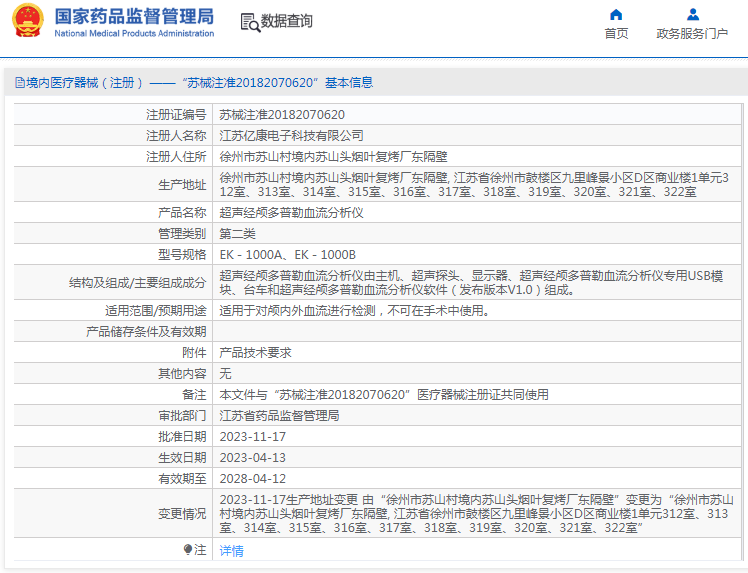Screen dimensions: 748x573
Task: Select effective date 2023-04-13
Action: (x=253, y=458)
